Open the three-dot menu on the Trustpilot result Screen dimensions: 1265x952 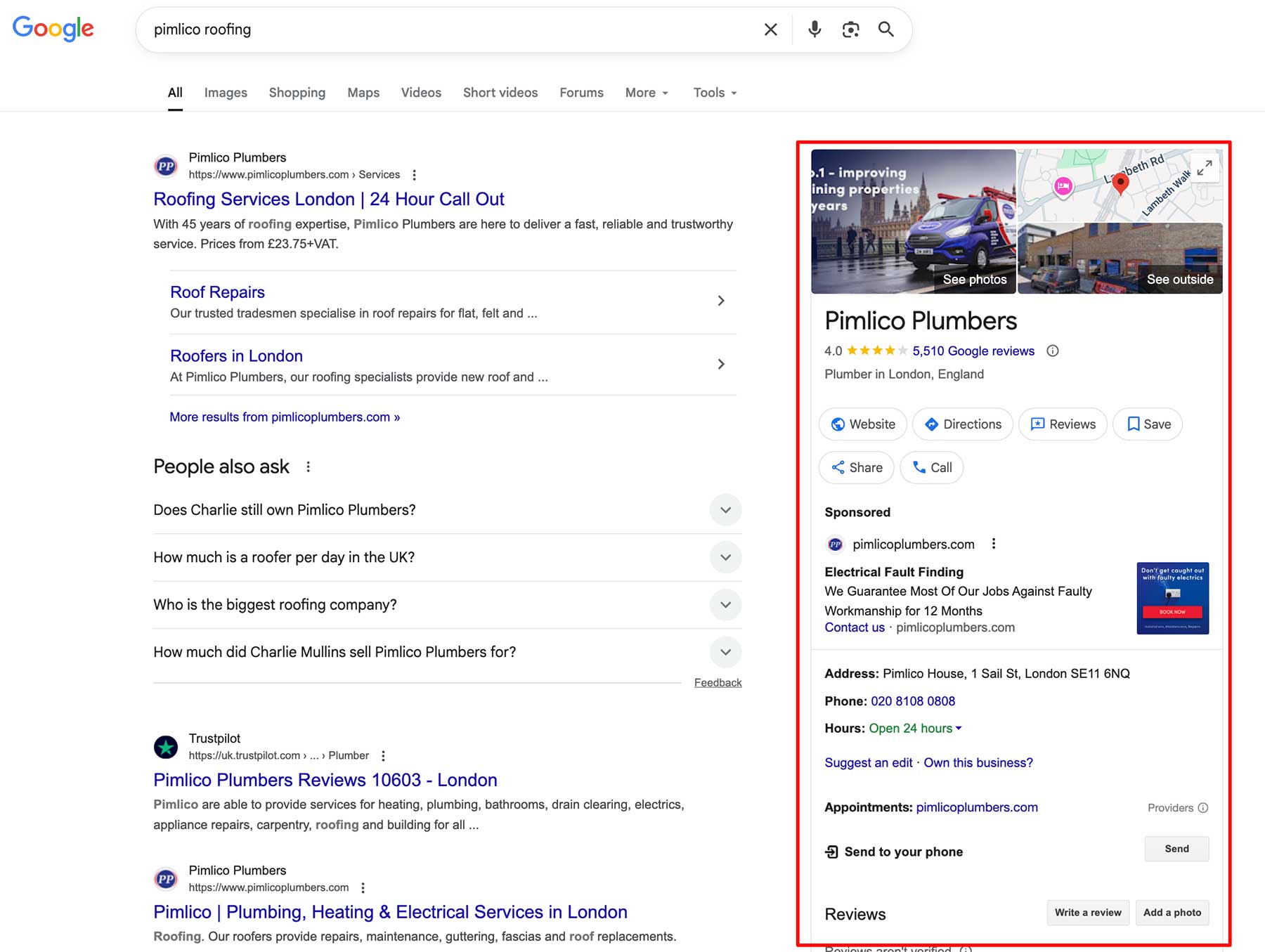point(383,755)
